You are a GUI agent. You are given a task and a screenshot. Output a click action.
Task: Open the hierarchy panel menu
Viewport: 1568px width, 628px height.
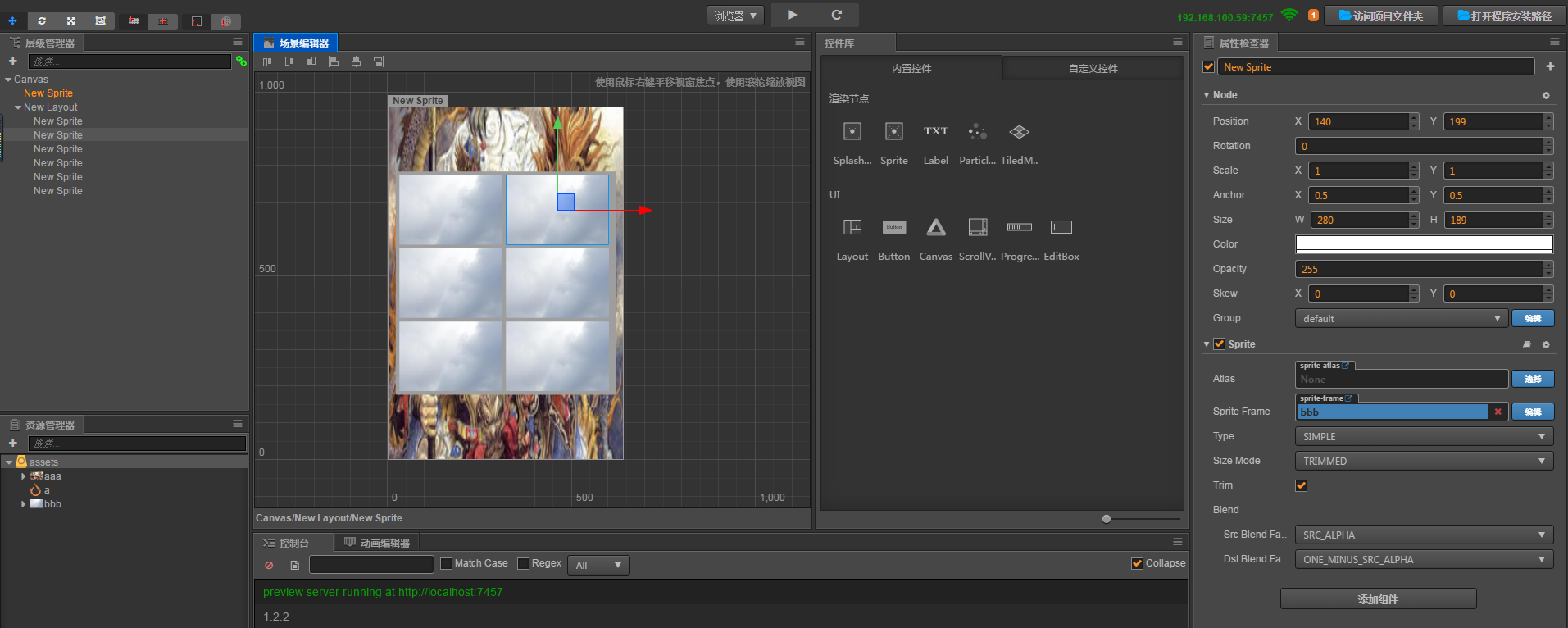(x=238, y=42)
